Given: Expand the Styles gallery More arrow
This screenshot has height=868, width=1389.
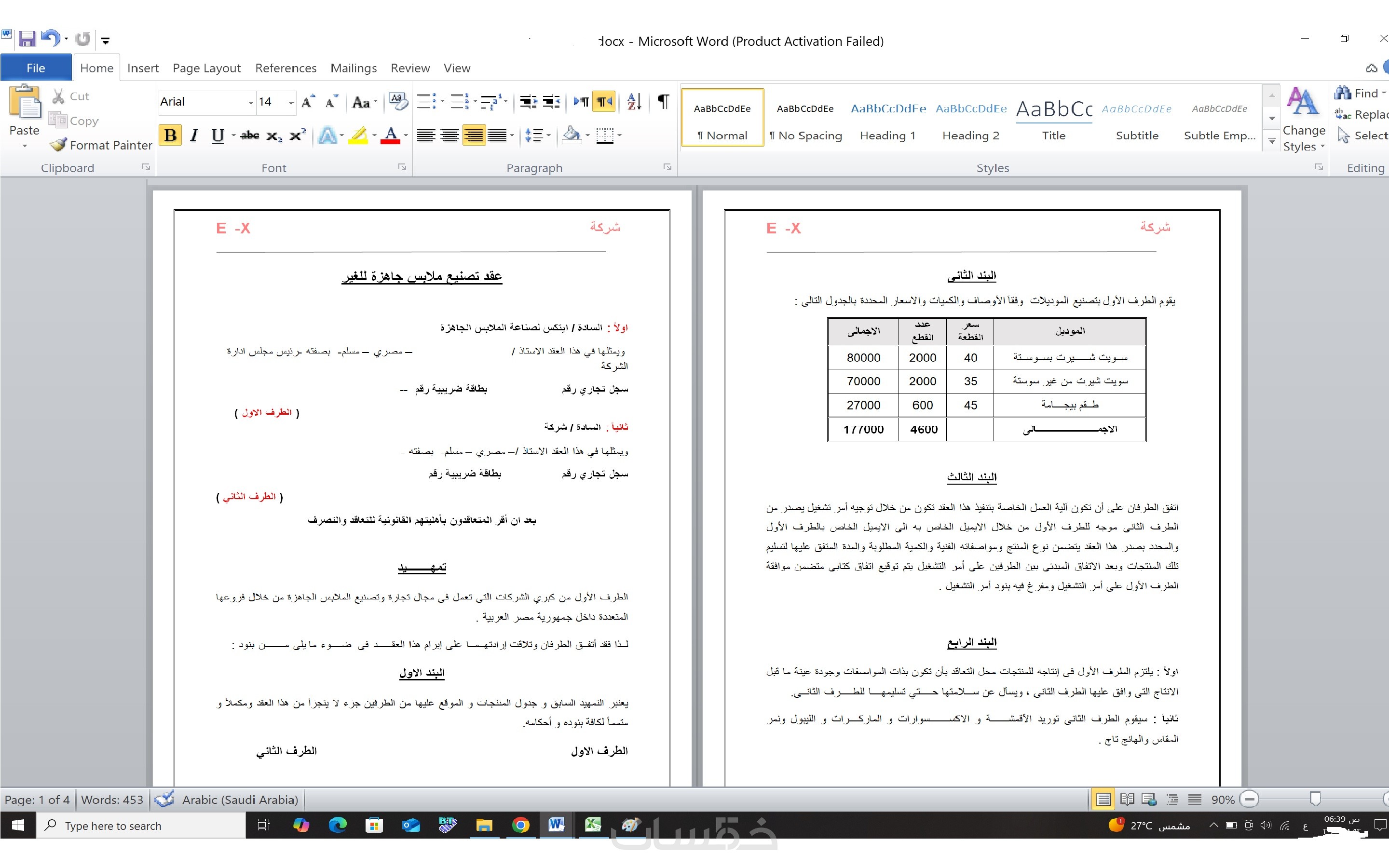Looking at the screenshot, I should click(x=1272, y=141).
